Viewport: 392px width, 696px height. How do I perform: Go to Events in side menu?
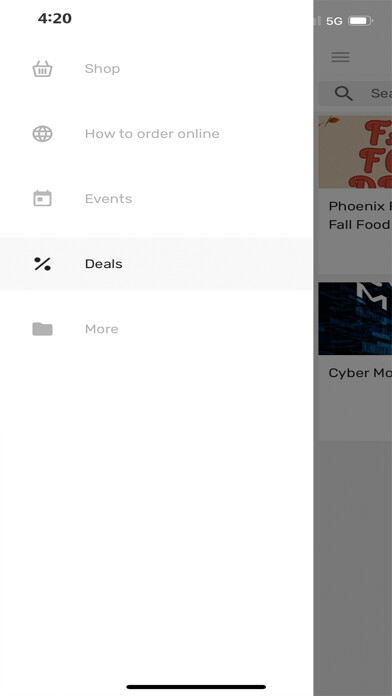(x=156, y=198)
